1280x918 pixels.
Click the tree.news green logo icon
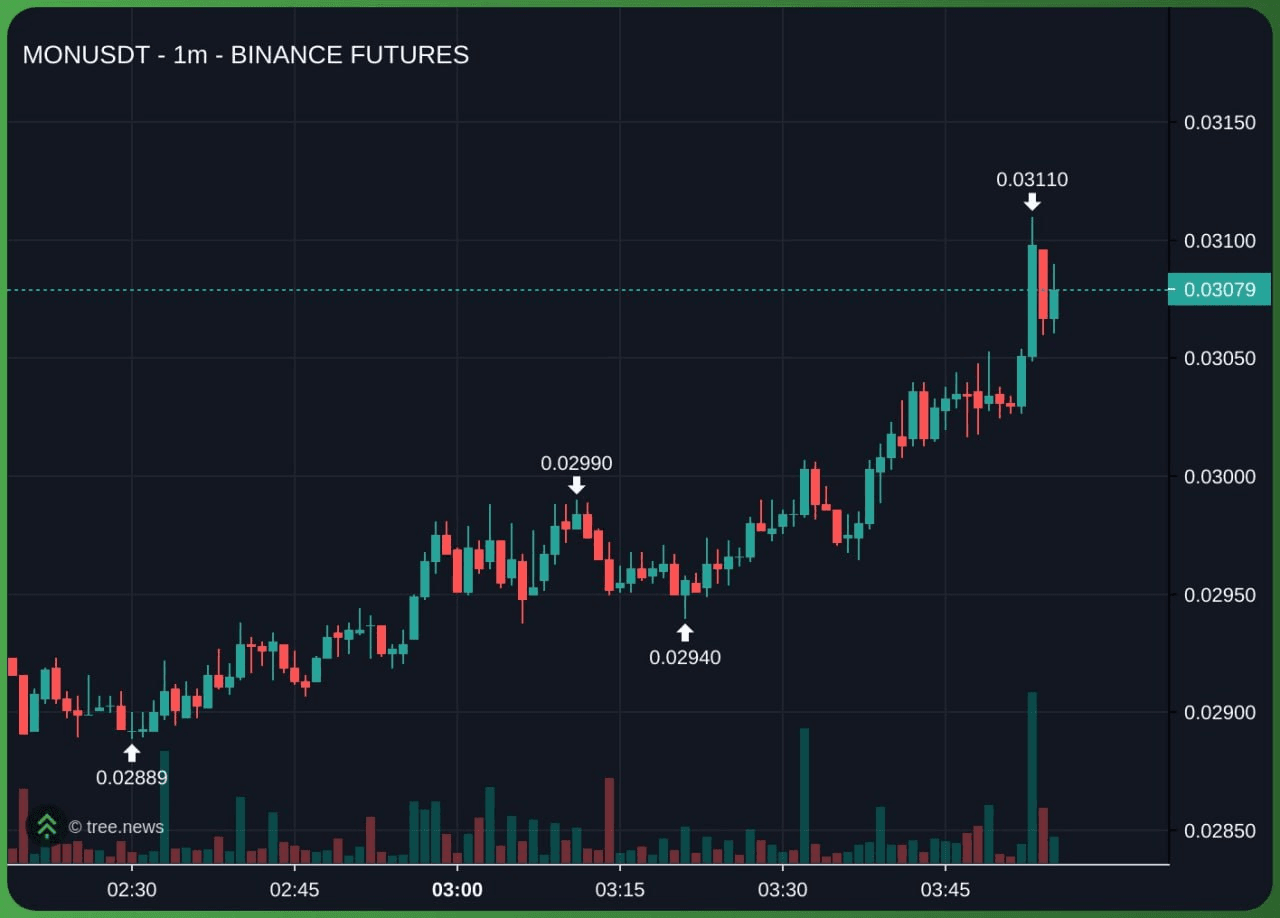tap(46, 826)
